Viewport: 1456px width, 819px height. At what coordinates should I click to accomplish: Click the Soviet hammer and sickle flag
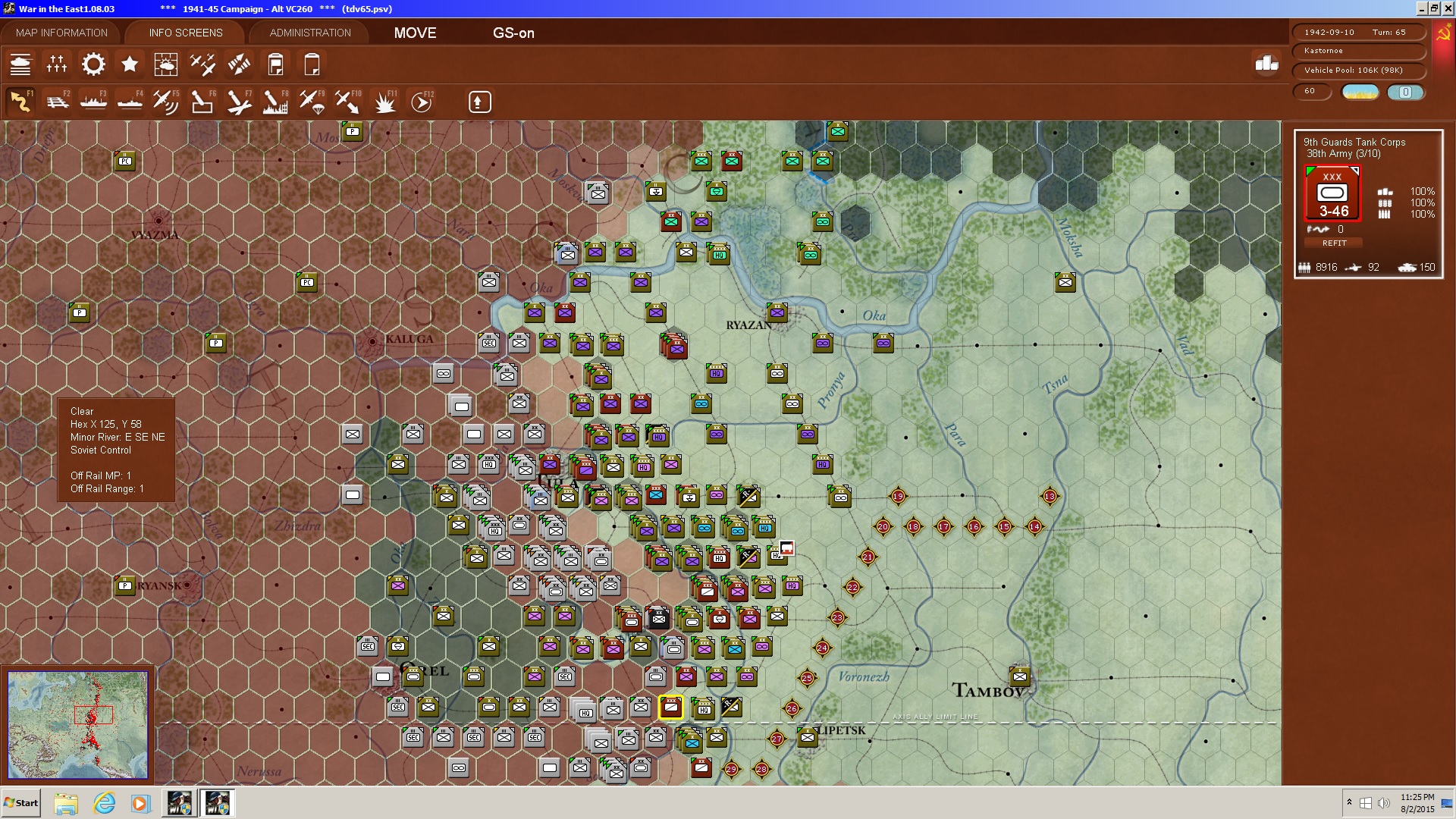click(x=1443, y=33)
